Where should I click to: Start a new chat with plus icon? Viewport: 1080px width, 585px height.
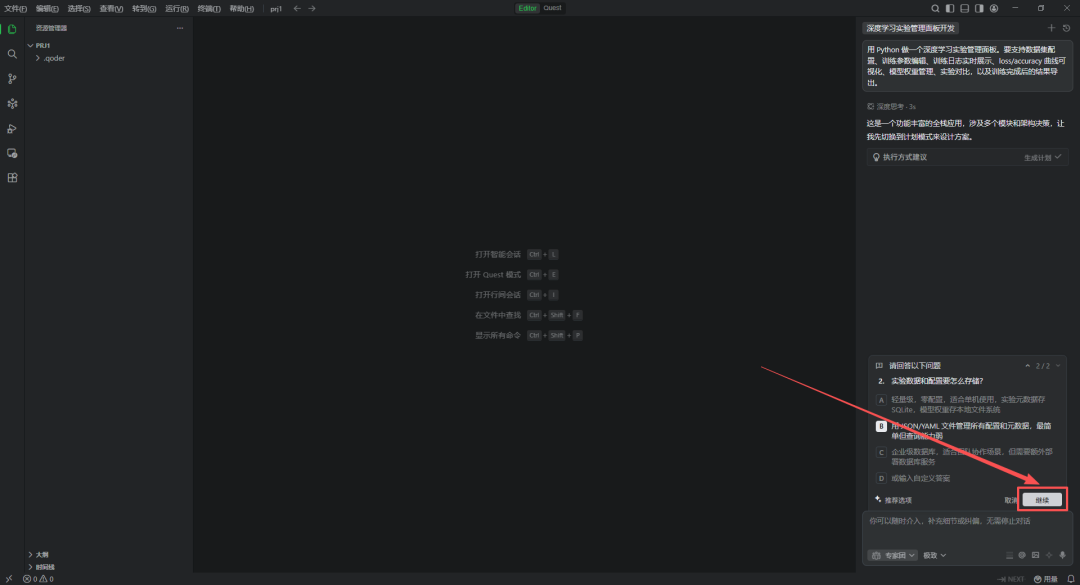[1051, 28]
